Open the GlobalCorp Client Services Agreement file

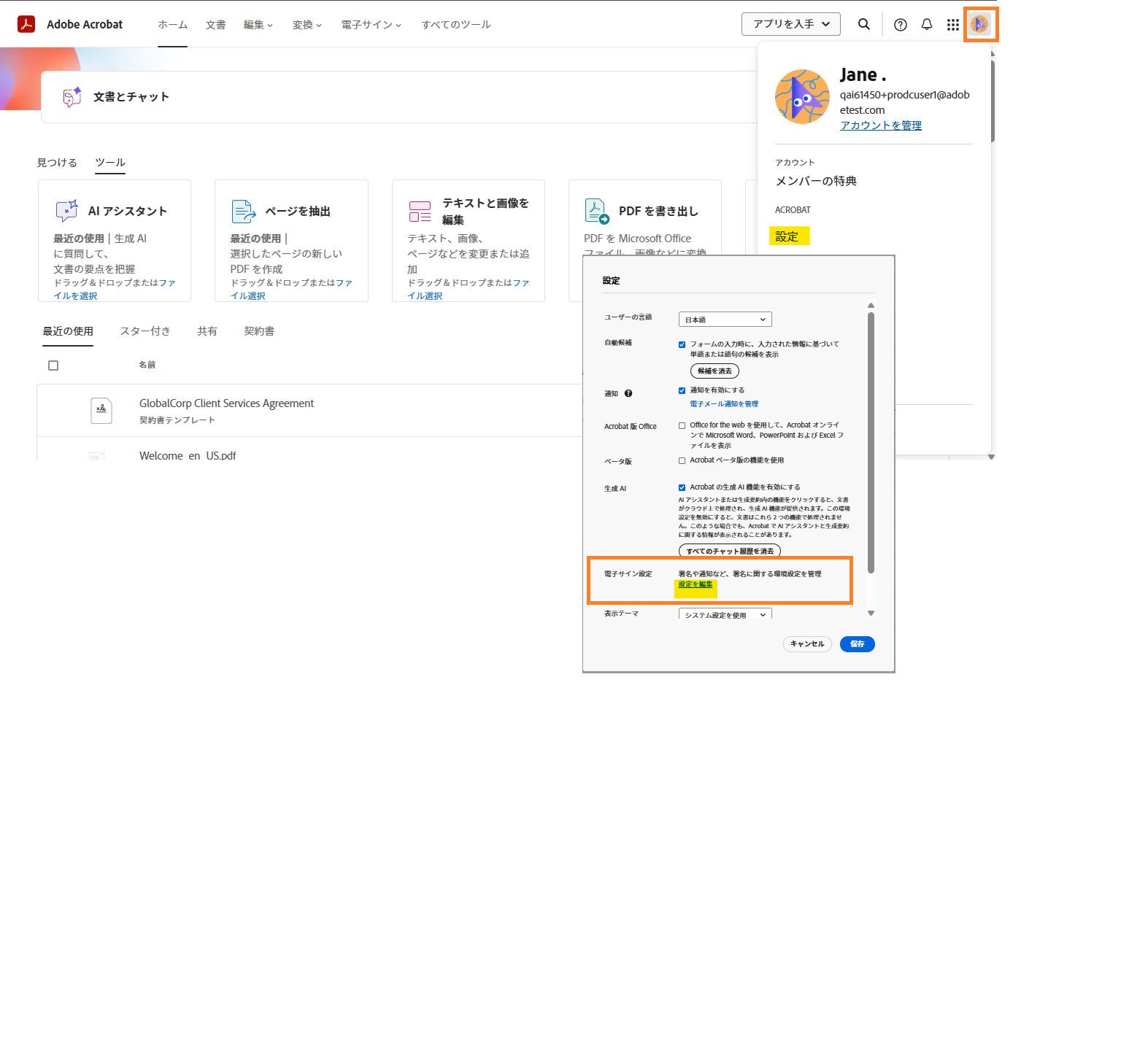[x=226, y=403]
